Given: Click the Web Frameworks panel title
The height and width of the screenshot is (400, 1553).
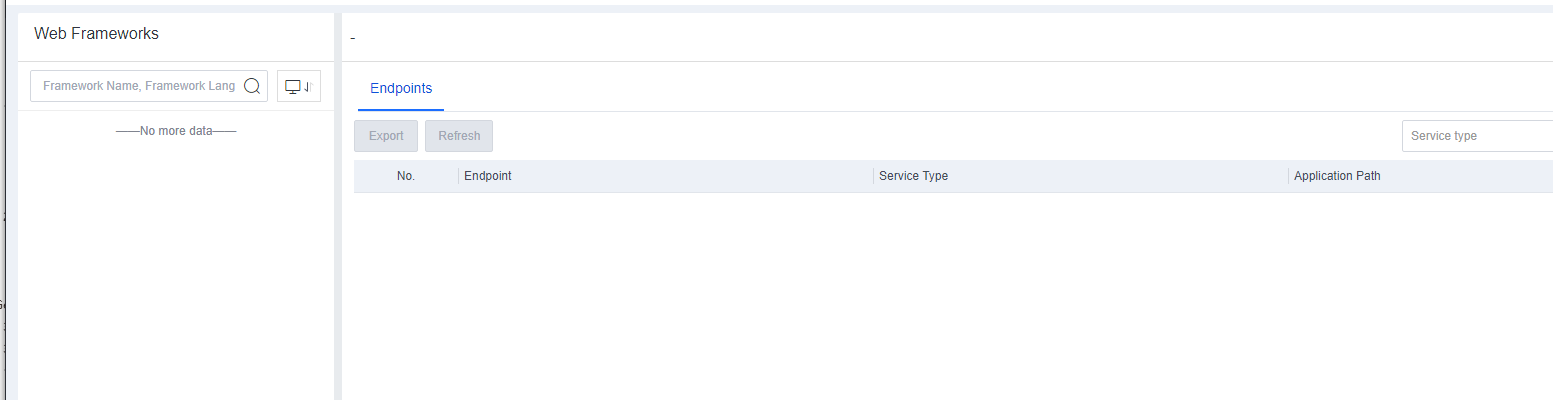Looking at the screenshot, I should coord(97,34).
